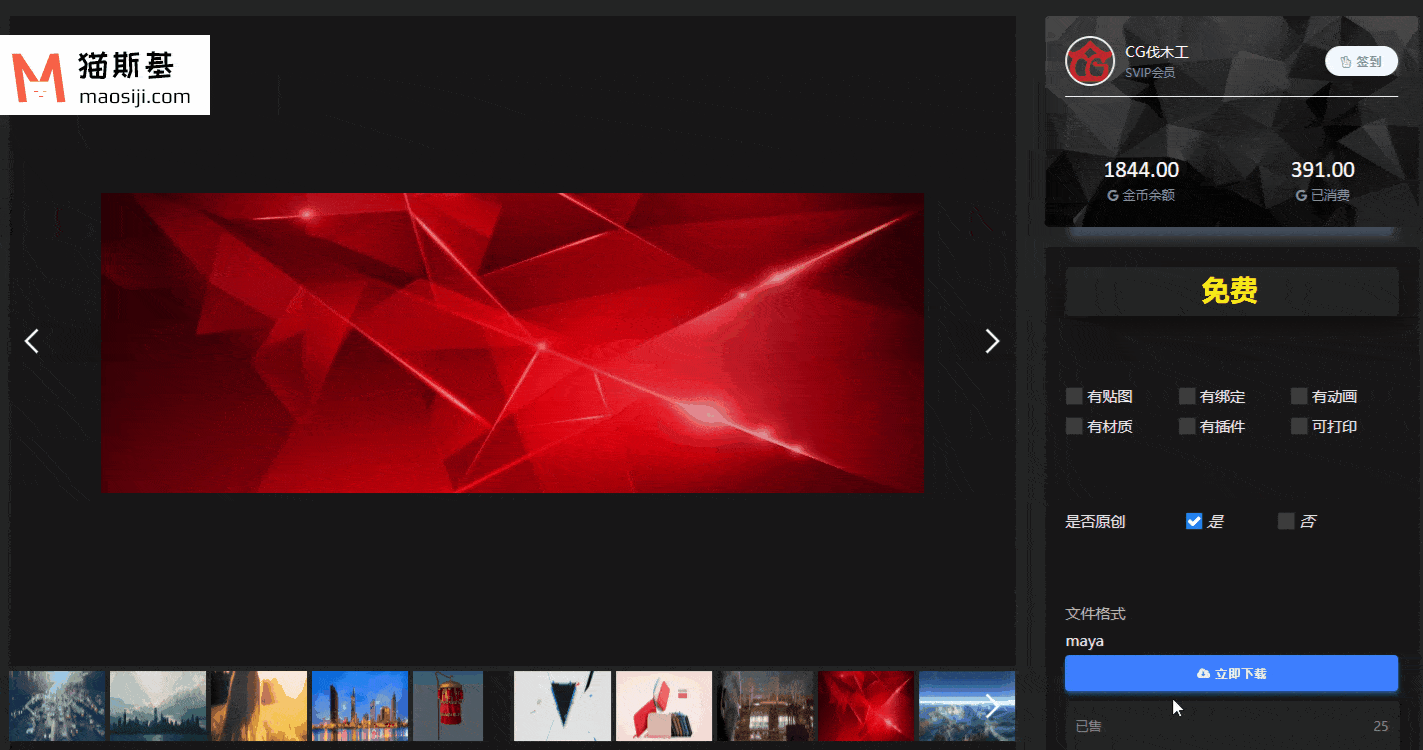This screenshot has height=750, width=1423.
Task: Tick the 有绑定 checkbox
Action: pos(1187,397)
